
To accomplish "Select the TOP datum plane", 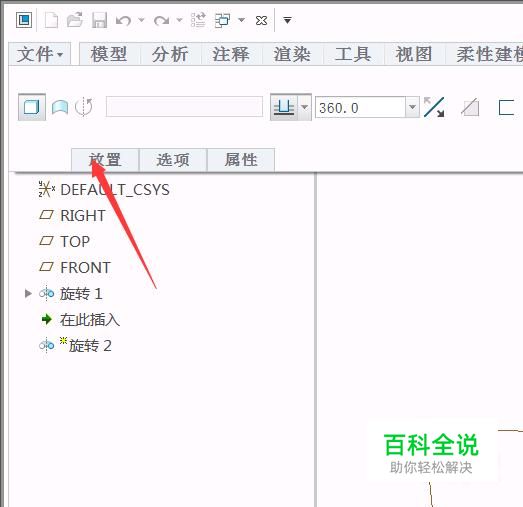I will [x=75, y=241].
